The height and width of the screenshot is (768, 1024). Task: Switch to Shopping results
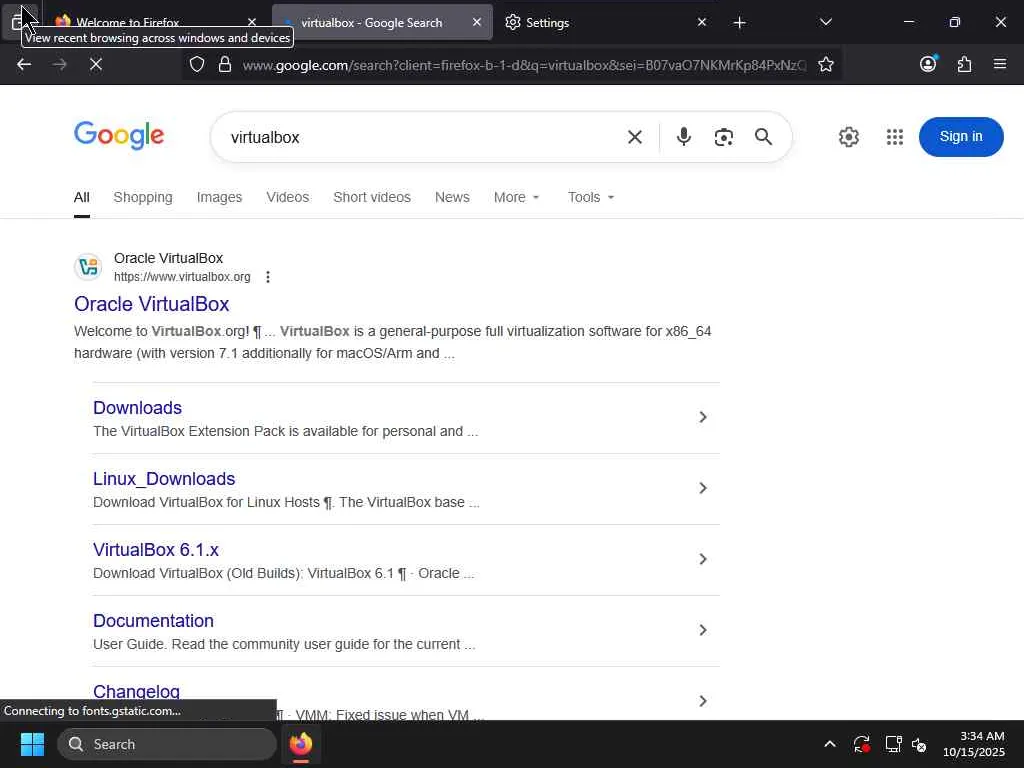(x=143, y=197)
